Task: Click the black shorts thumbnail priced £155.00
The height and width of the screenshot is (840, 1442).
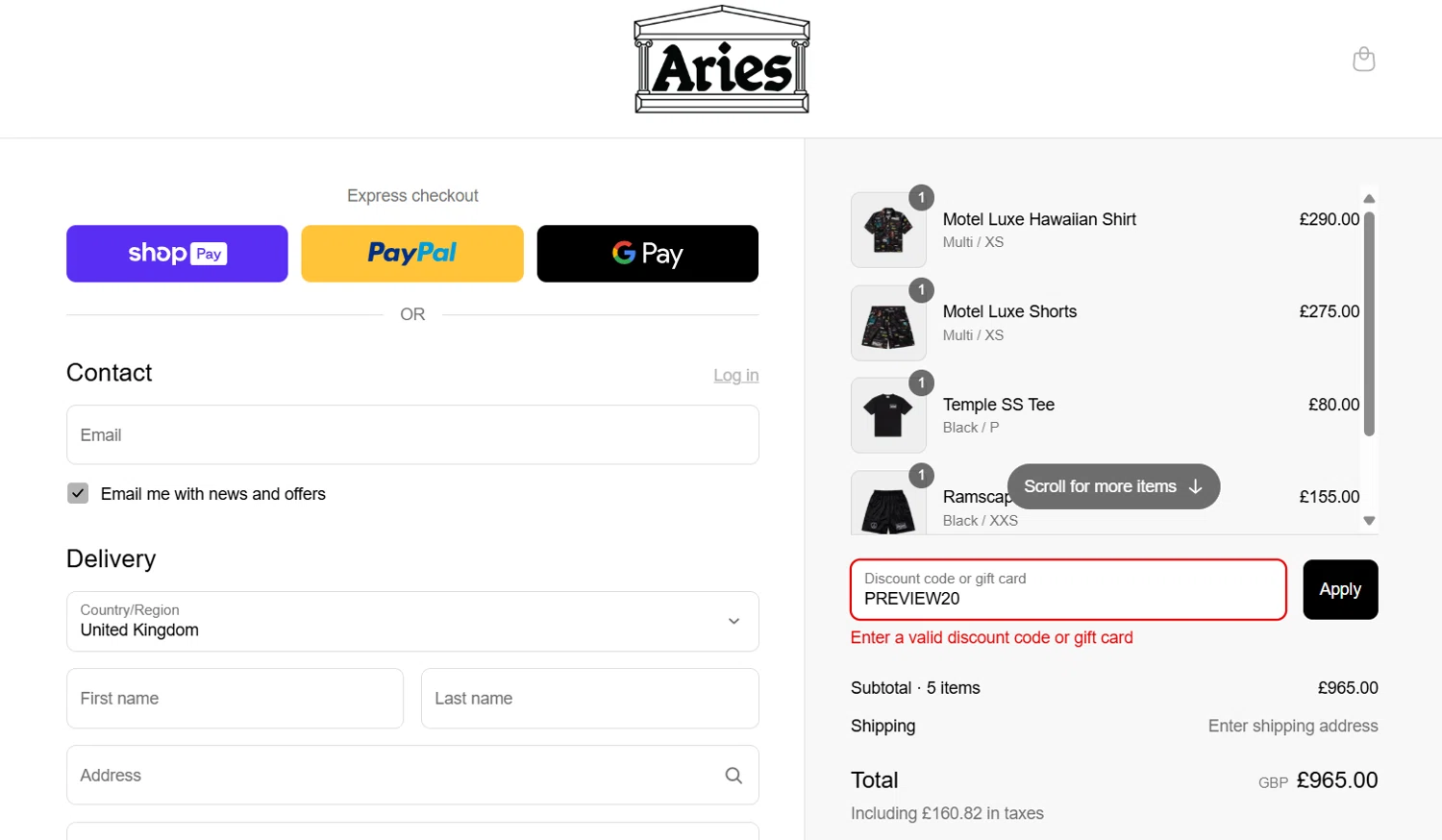Action: 888,503
